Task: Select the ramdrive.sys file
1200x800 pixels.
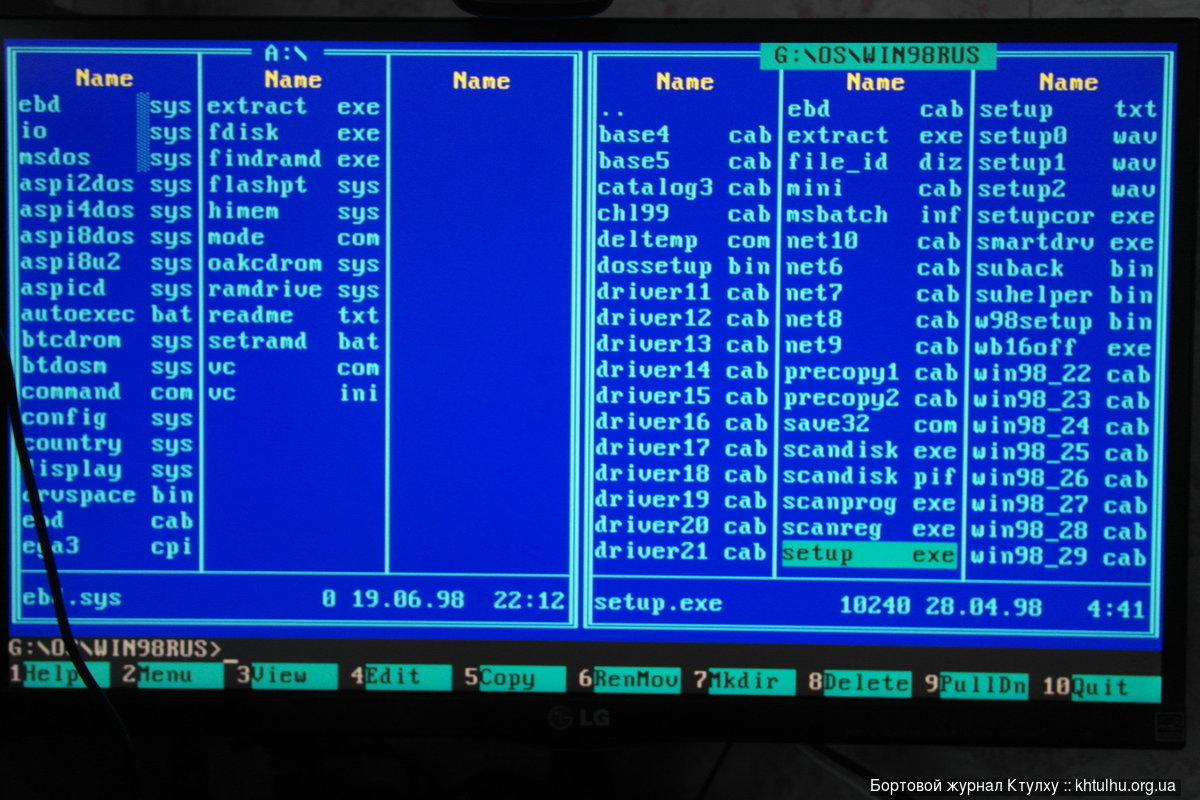Action: pos(294,289)
